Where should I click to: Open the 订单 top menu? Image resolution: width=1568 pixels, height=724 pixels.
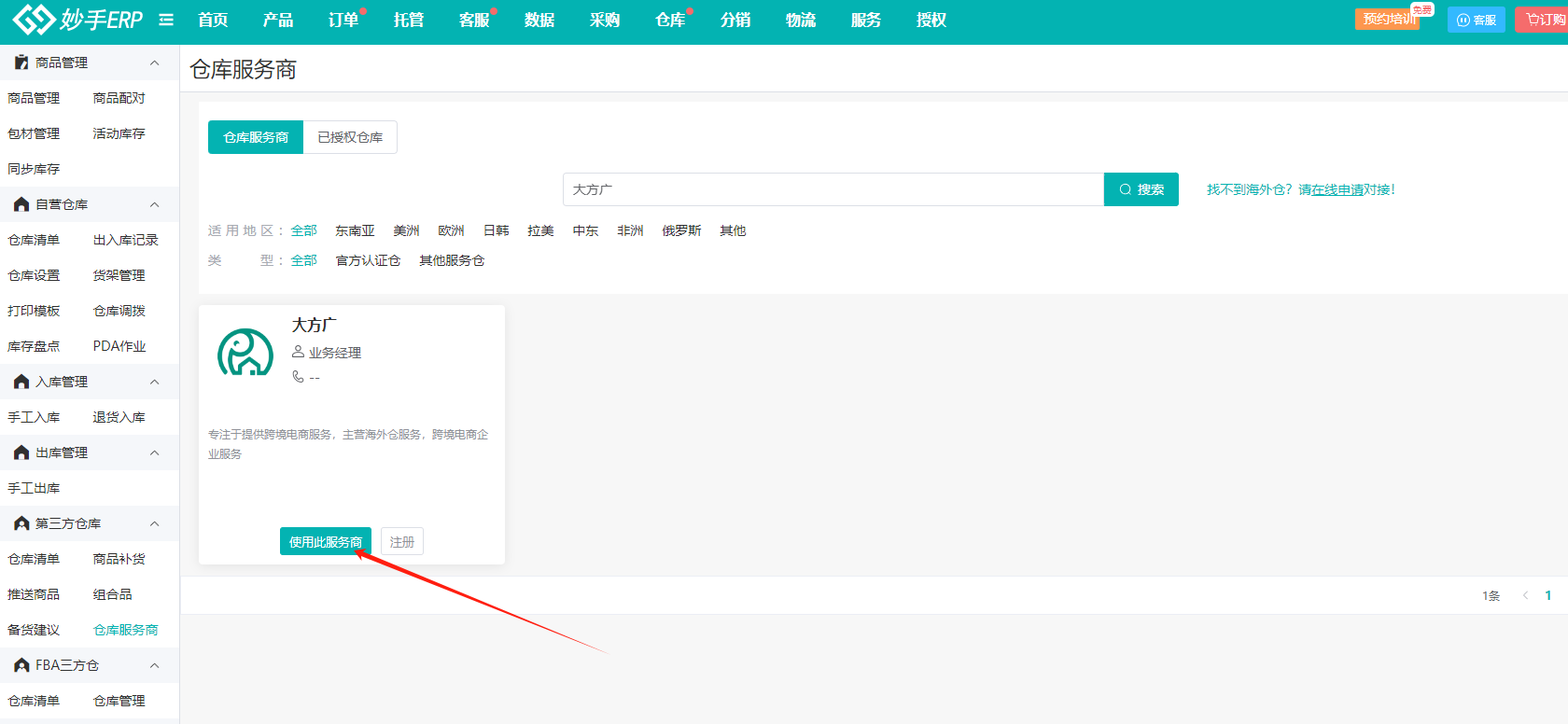(343, 20)
